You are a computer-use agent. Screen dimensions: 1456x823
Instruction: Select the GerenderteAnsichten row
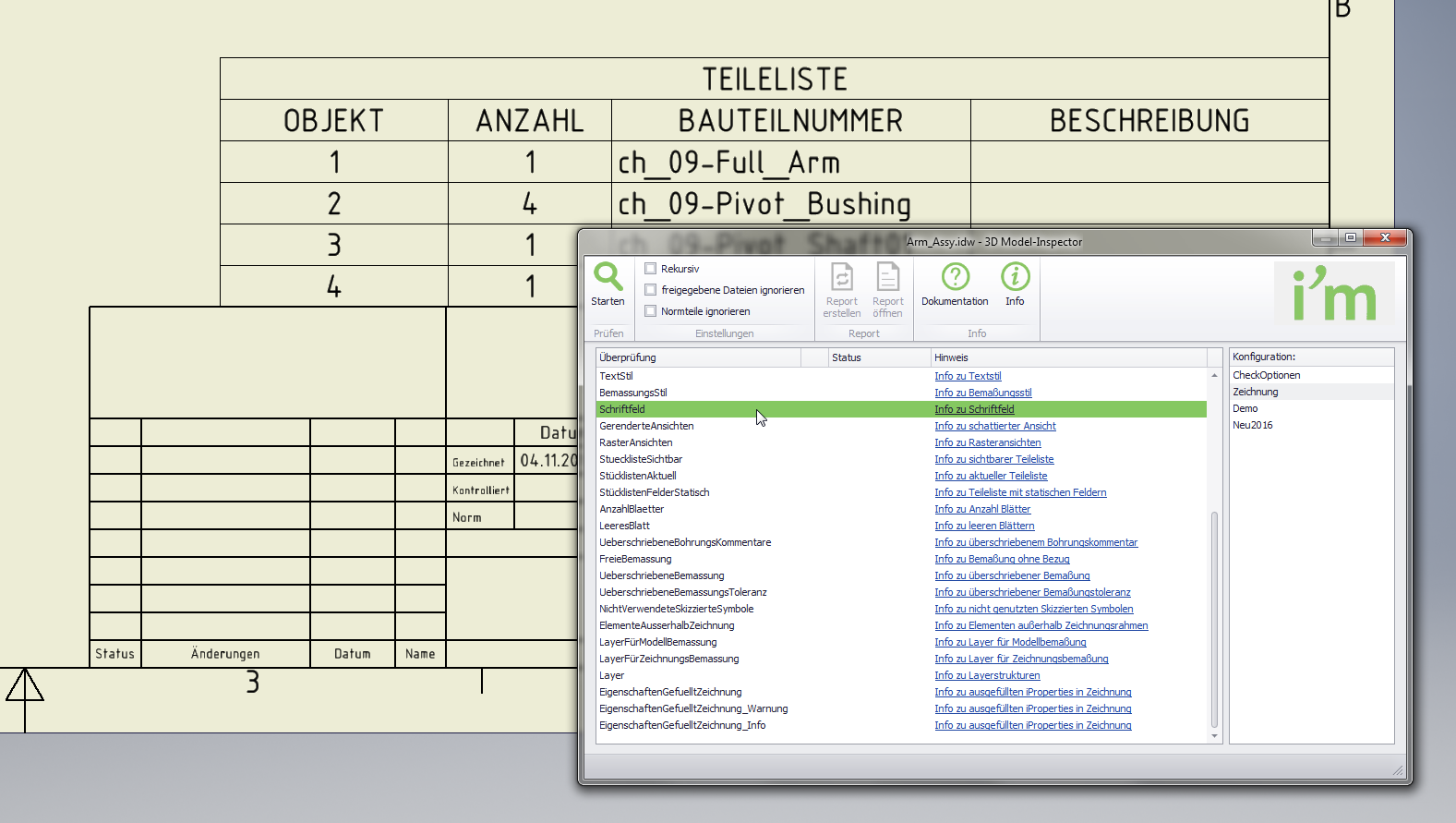[901, 426]
